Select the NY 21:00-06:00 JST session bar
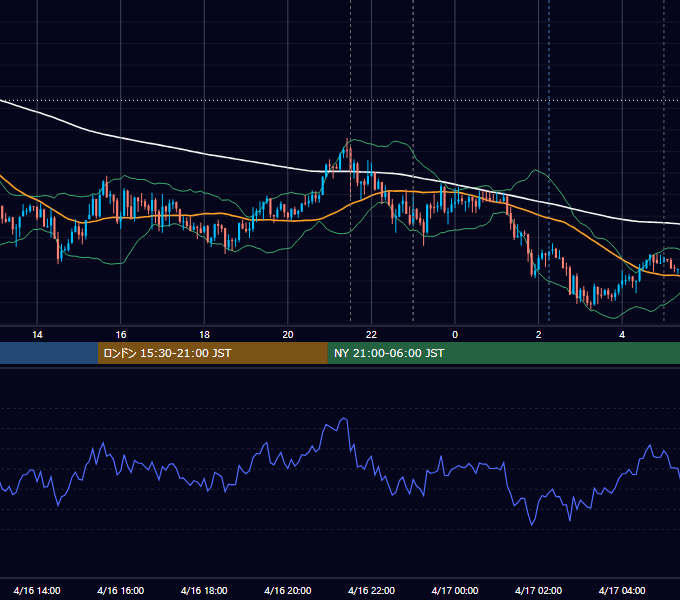This screenshot has width=680, height=600. tap(503, 353)
